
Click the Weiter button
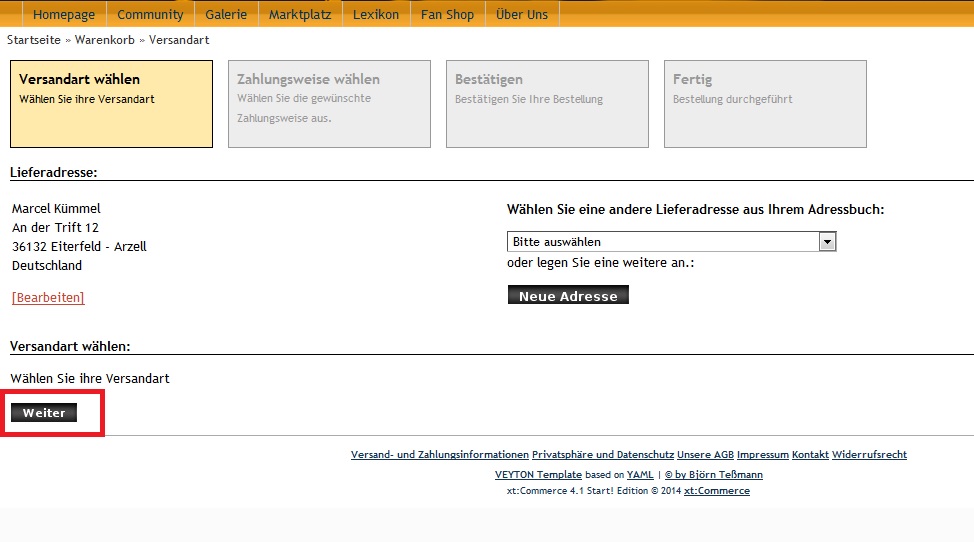point(44,413)
